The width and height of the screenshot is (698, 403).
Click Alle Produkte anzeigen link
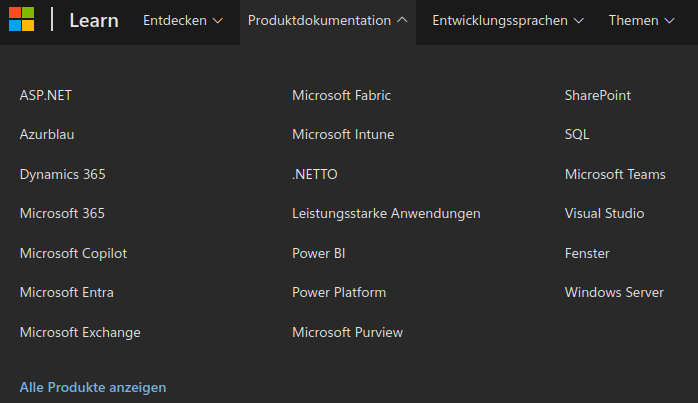[93, 387]
